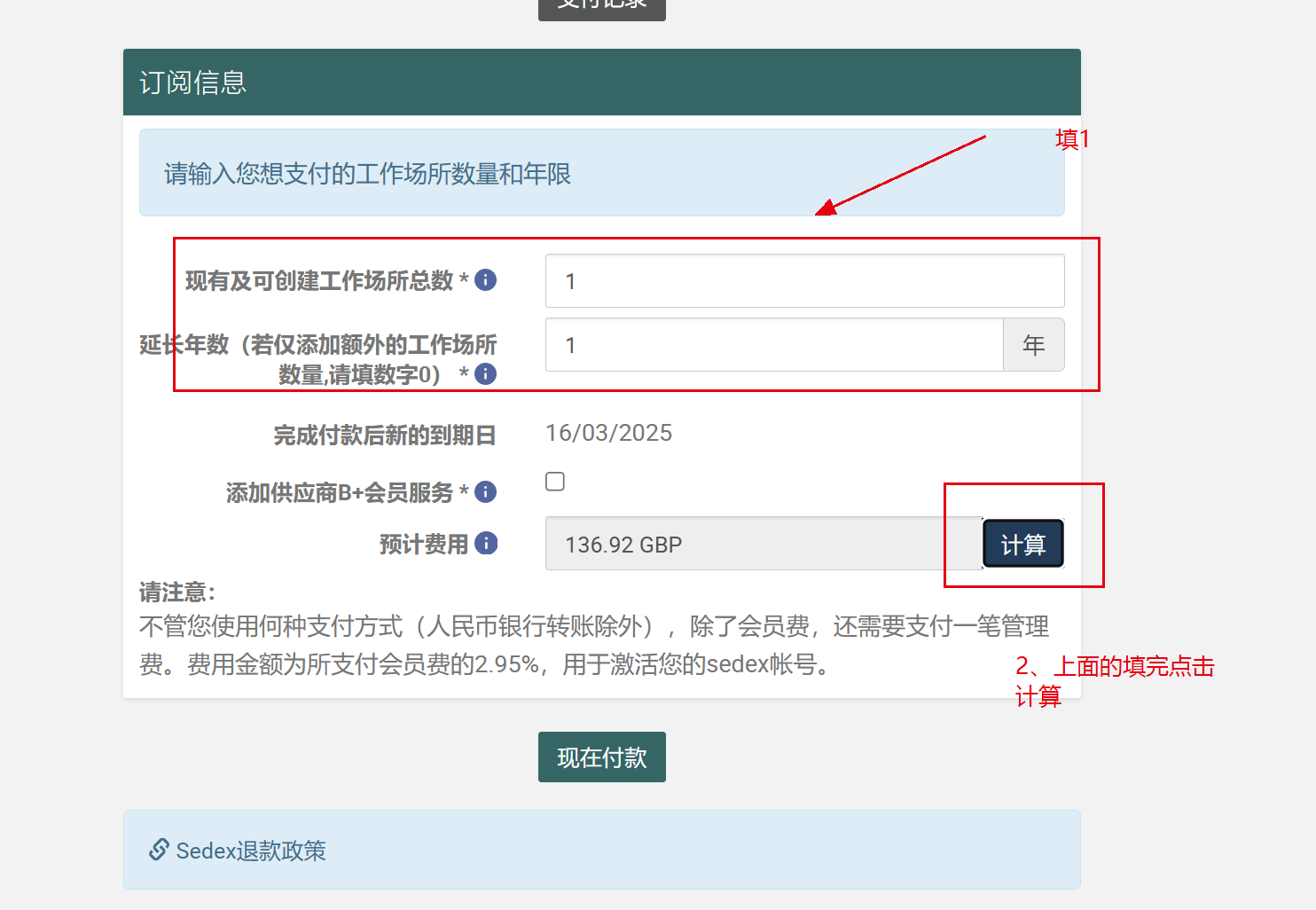
Task: Click the 订阅信息 panel heading
Action: tap(193, 82)
